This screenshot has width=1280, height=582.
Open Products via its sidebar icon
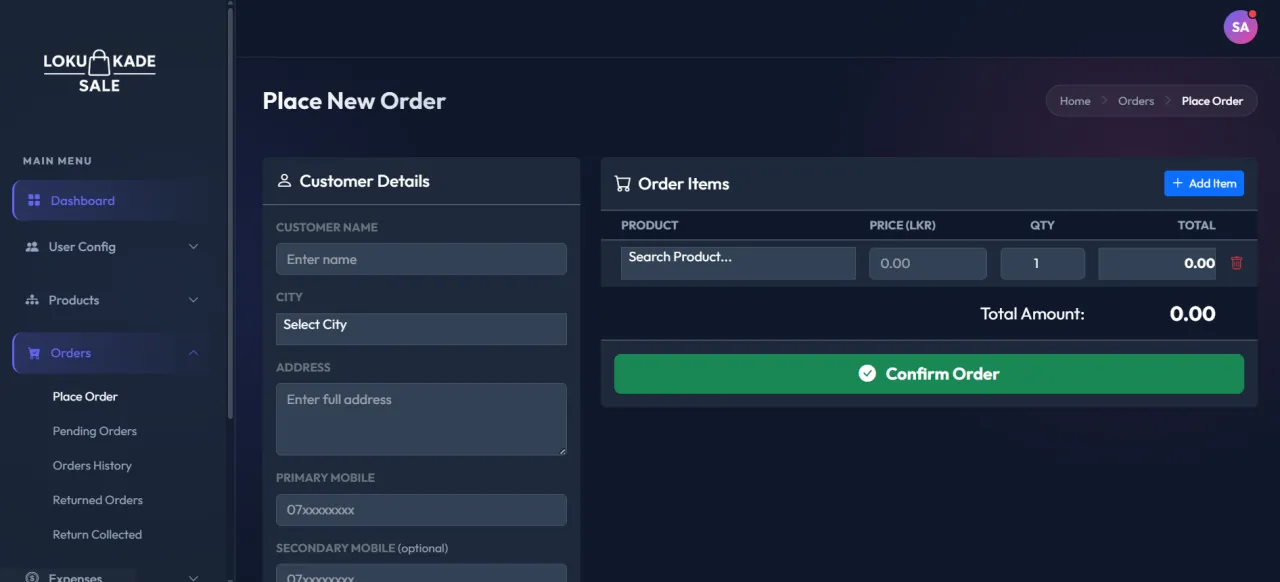click(x=33, y=300)
